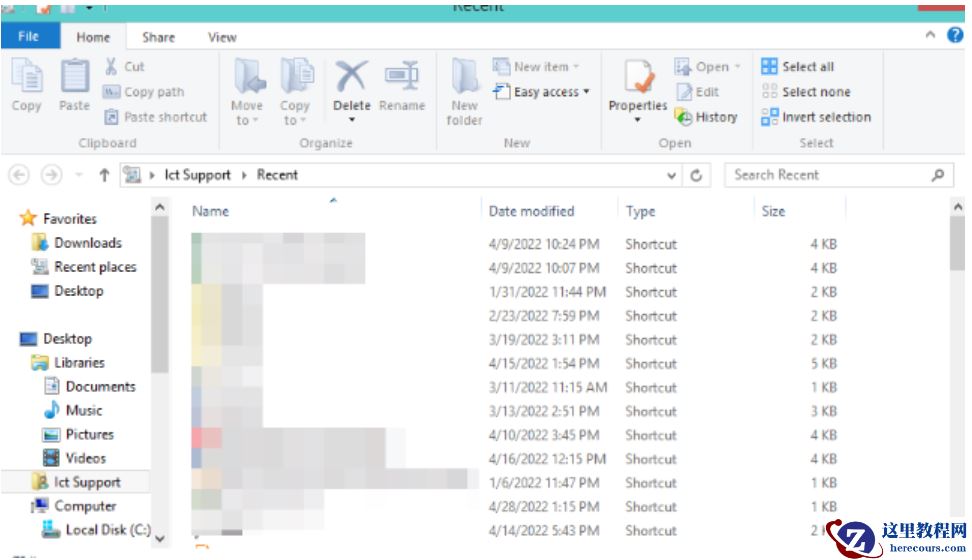
Task: Select the row dated 4/9/2022 10:24 PM
Action: pos(515,244)
